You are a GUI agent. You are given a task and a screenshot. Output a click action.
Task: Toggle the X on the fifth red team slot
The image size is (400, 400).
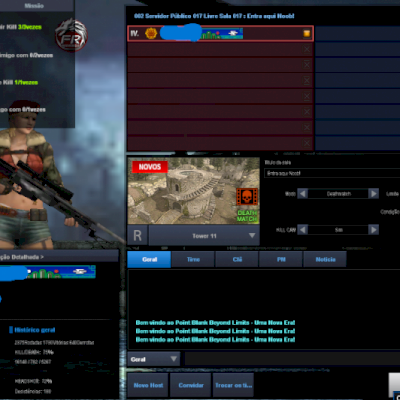point(307,96)
